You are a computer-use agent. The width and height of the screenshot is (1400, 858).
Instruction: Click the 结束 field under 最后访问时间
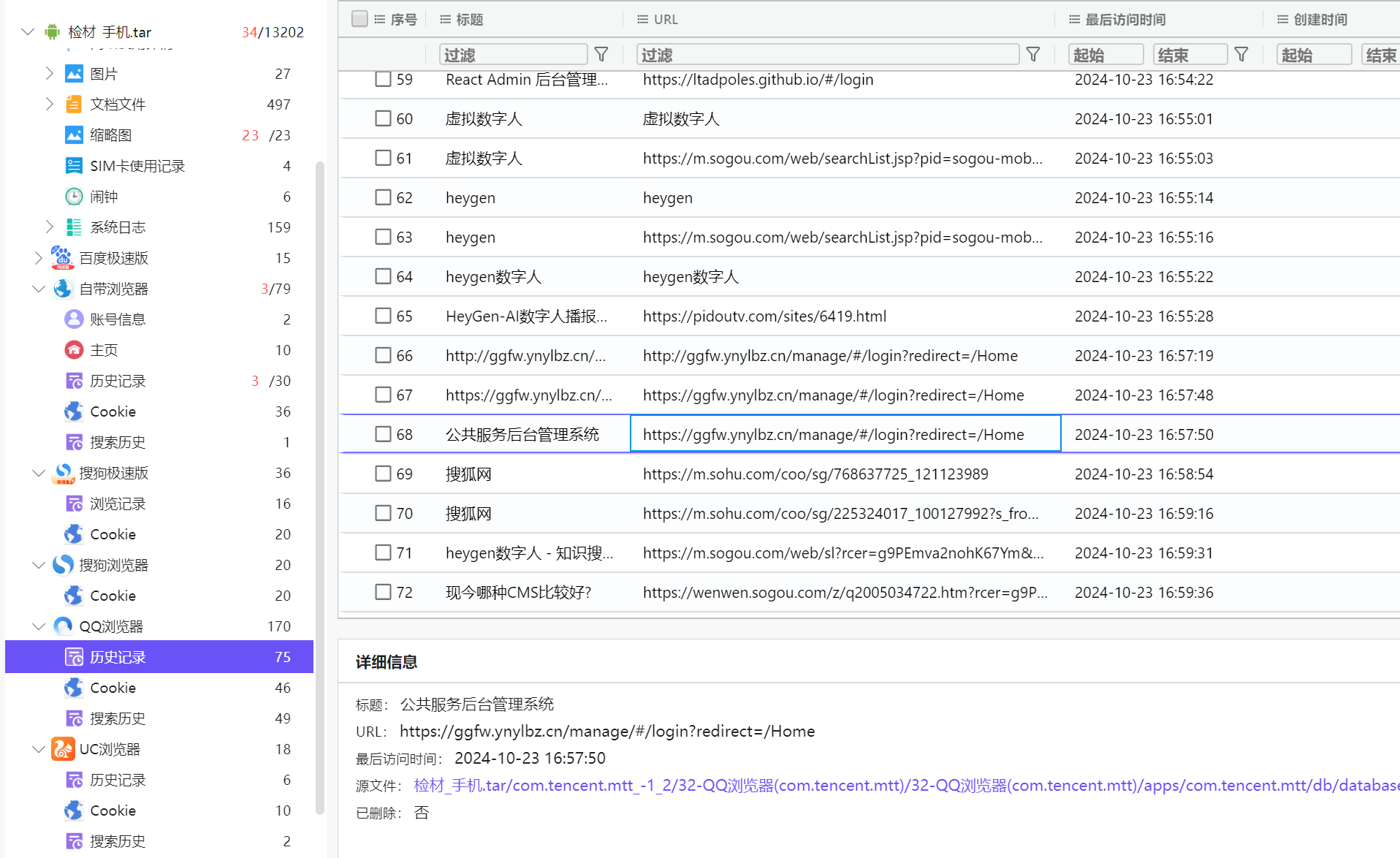click(1190, 54)
